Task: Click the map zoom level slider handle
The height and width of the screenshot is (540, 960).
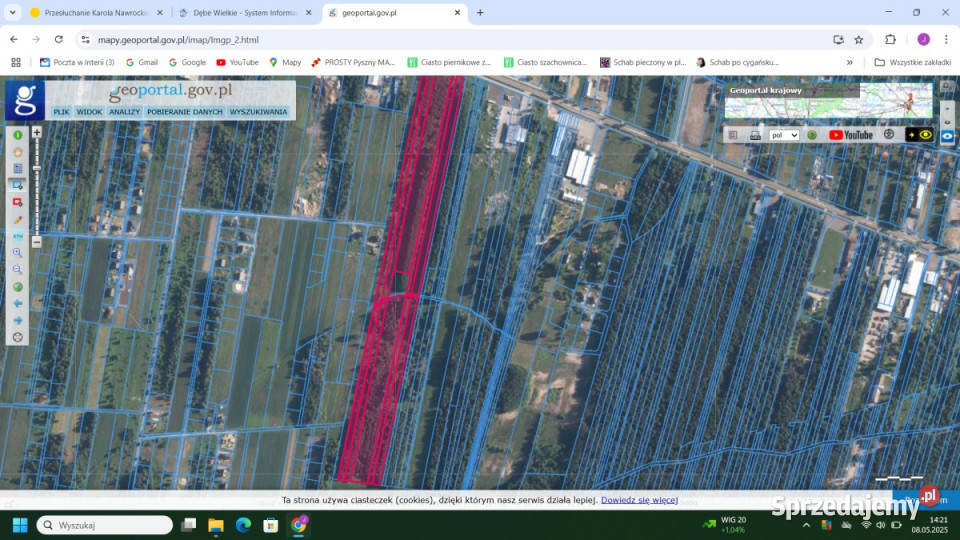Action: tap(37, 168)
